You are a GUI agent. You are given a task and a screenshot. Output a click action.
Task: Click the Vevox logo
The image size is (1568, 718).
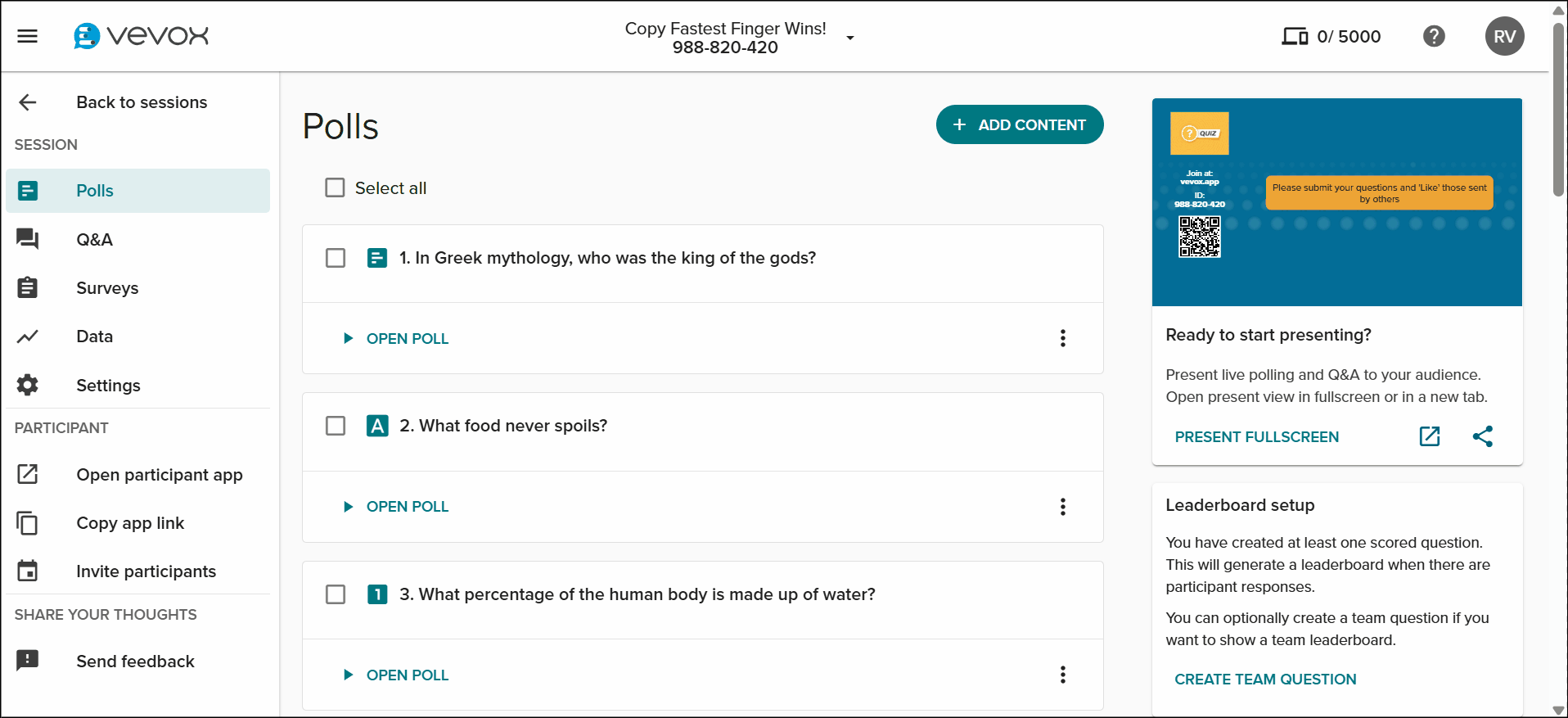tap(142, 36)
